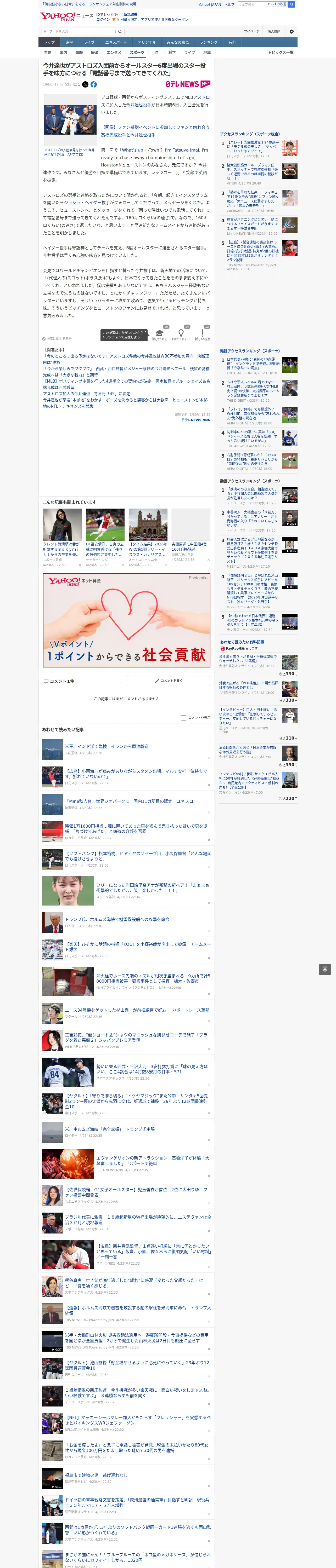Open the IT news category
336x1568 pixels.
click(x=156, y=52)
